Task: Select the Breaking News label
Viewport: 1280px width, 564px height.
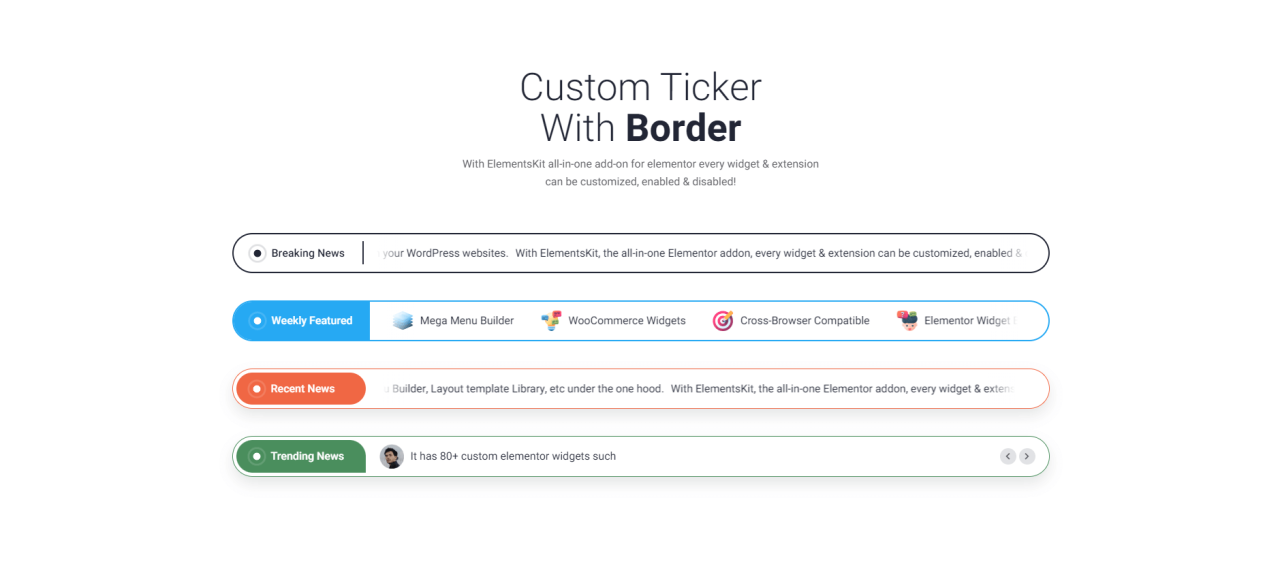Action: [308, 253]
